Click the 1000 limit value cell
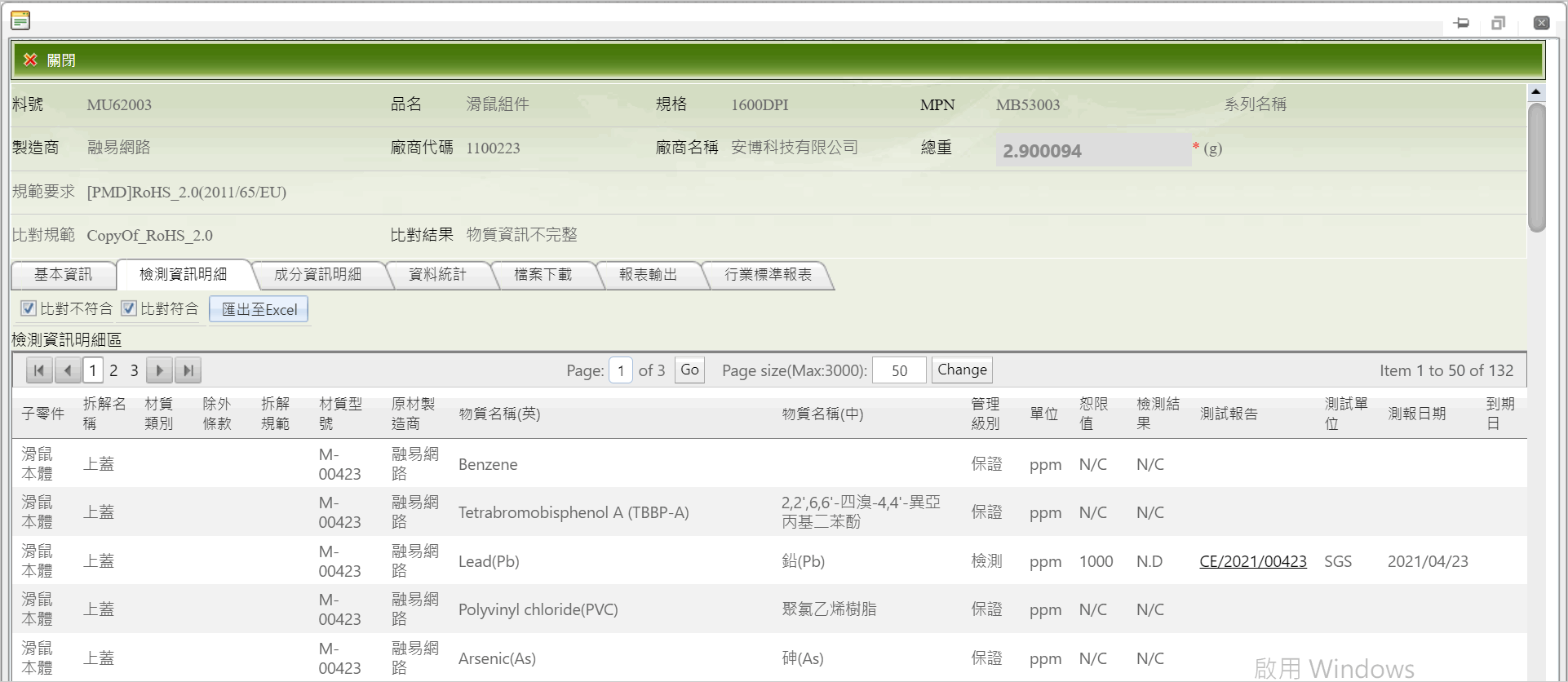Viewport: 1568px width, 682px height. coord(1096,561)
